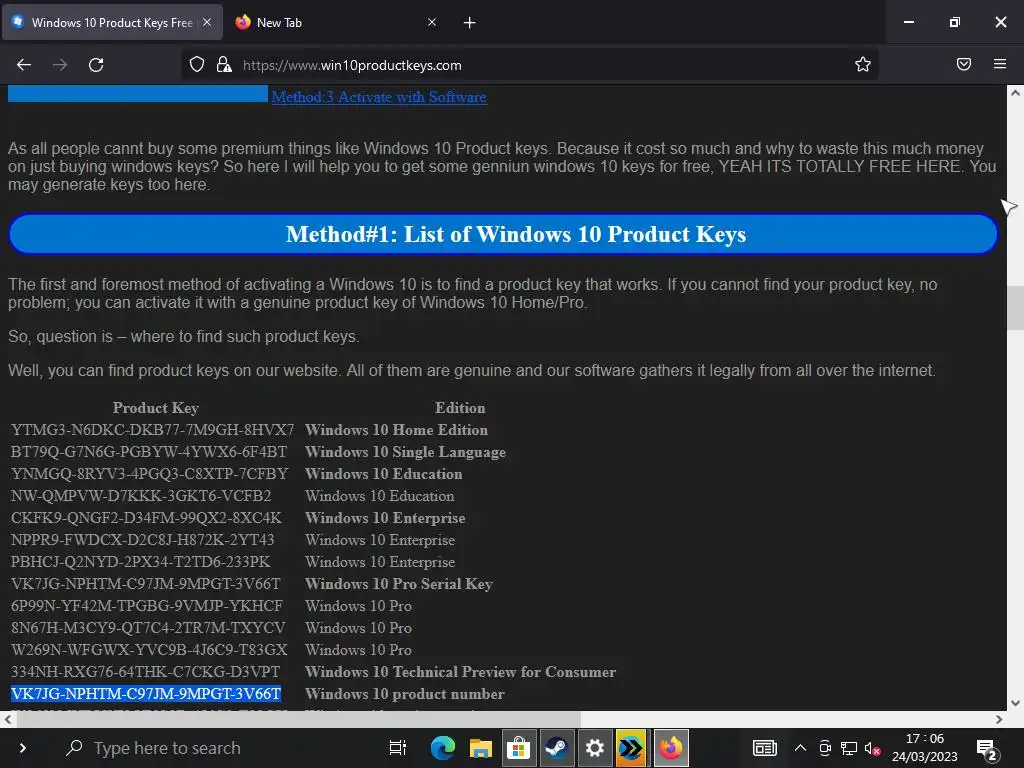Open Windows Task View
1024x768 pixels.
398,748
